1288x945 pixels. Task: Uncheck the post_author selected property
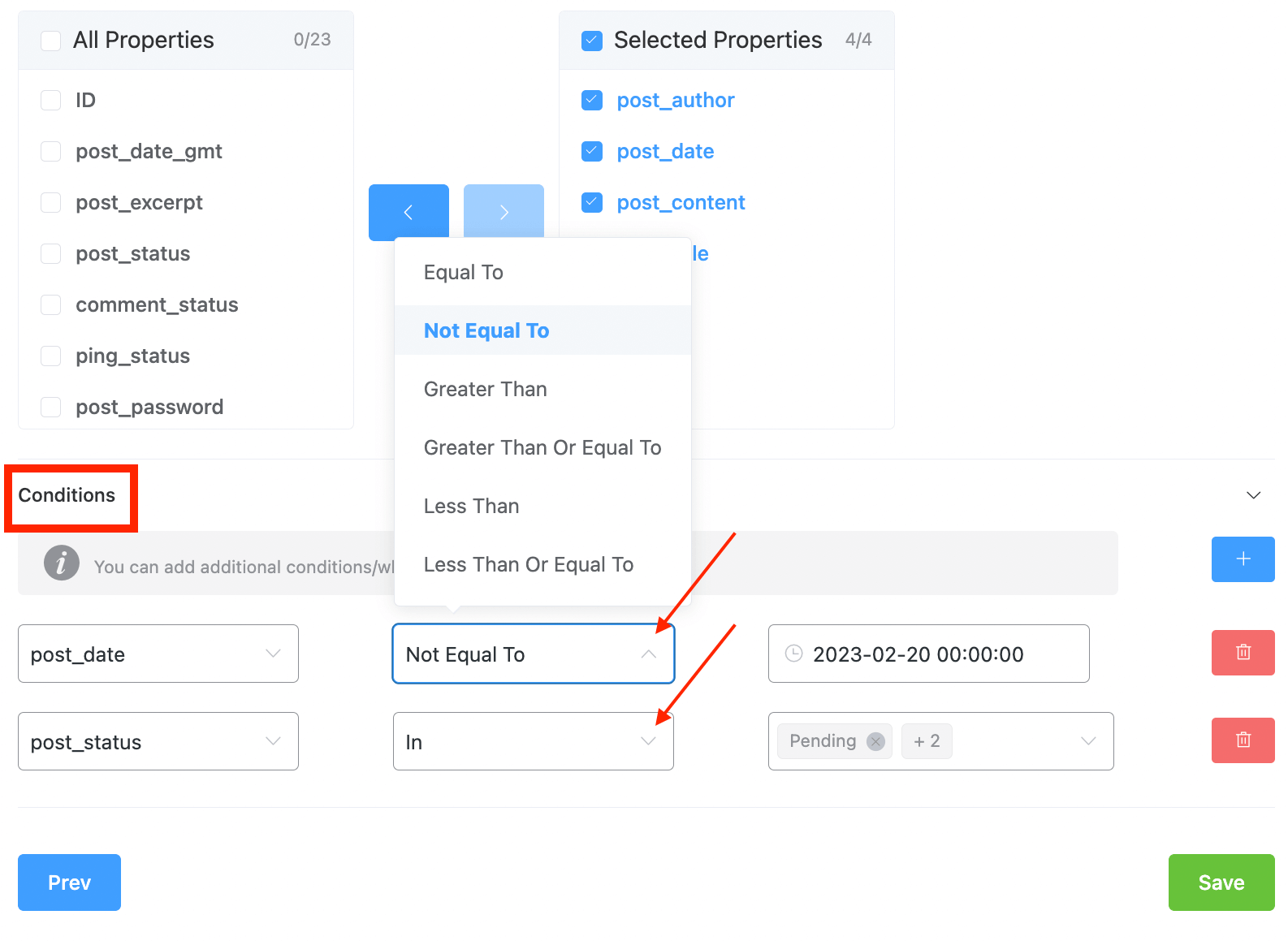click(x=592, y=100)
